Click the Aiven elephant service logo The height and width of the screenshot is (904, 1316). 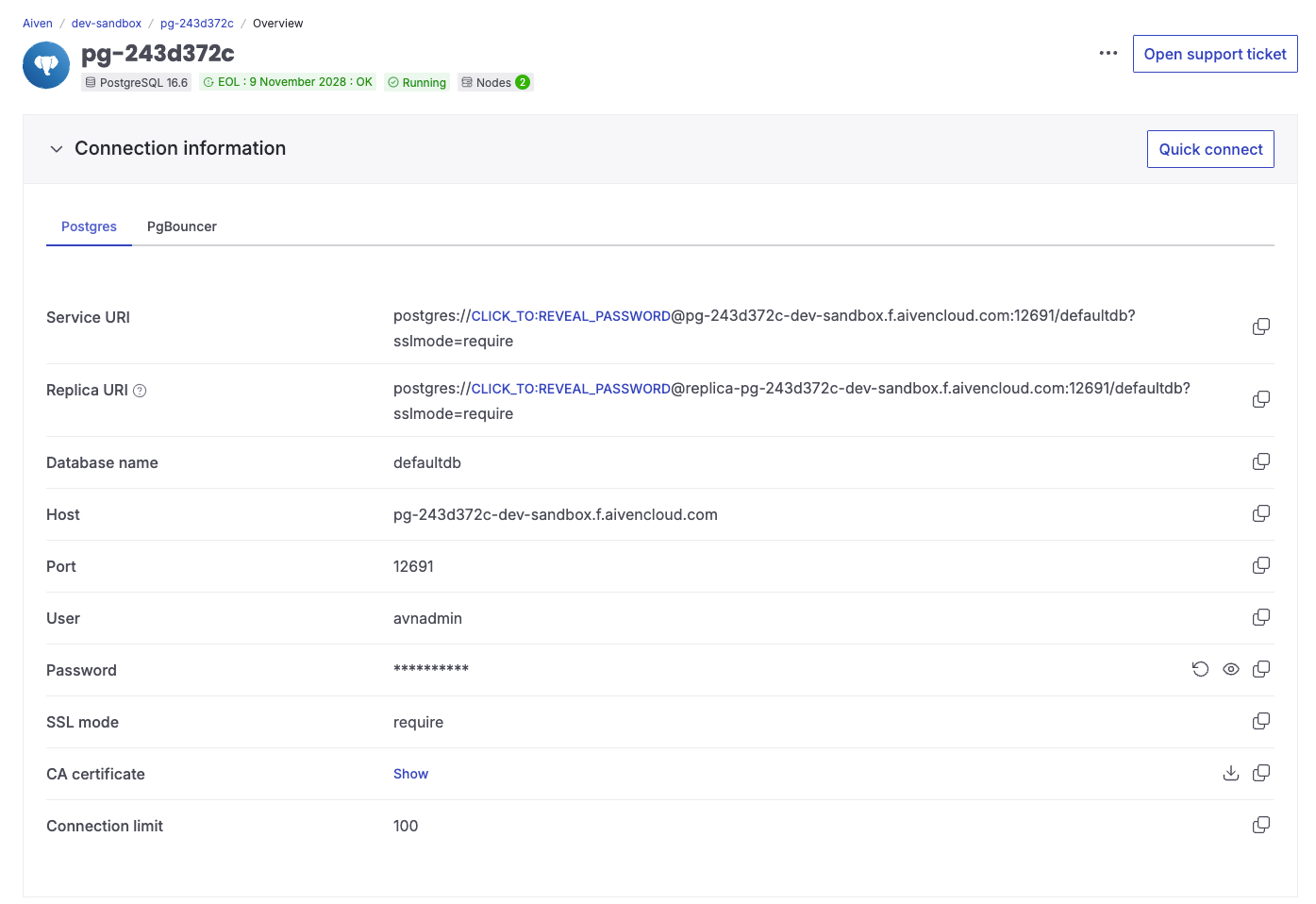(45, 65)
